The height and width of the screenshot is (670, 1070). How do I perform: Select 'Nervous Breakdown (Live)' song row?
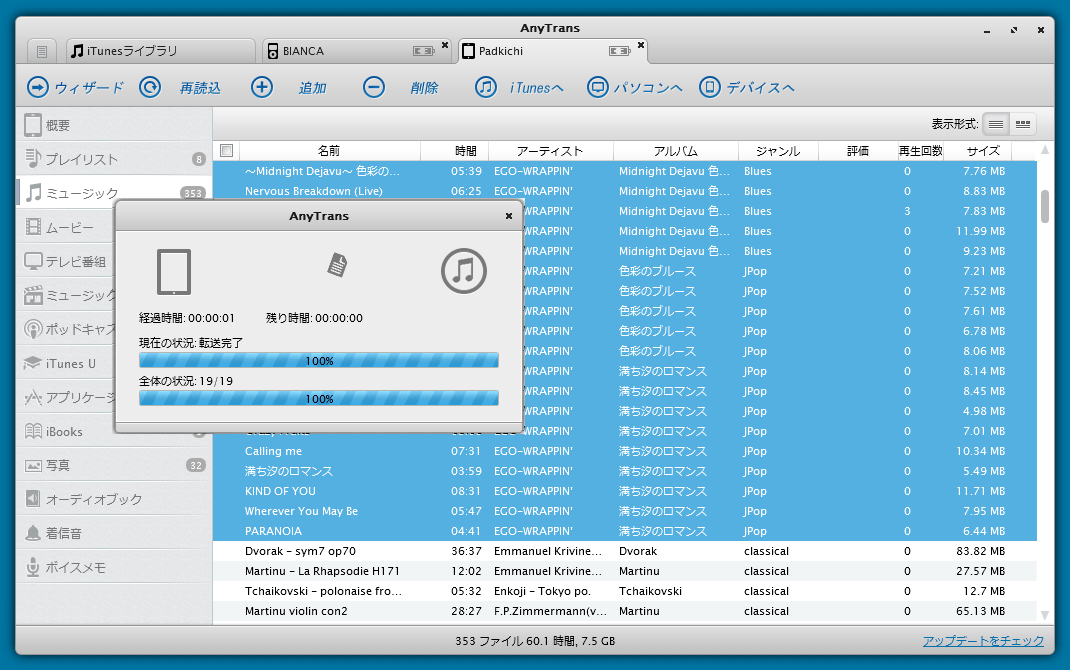(624, 191)
